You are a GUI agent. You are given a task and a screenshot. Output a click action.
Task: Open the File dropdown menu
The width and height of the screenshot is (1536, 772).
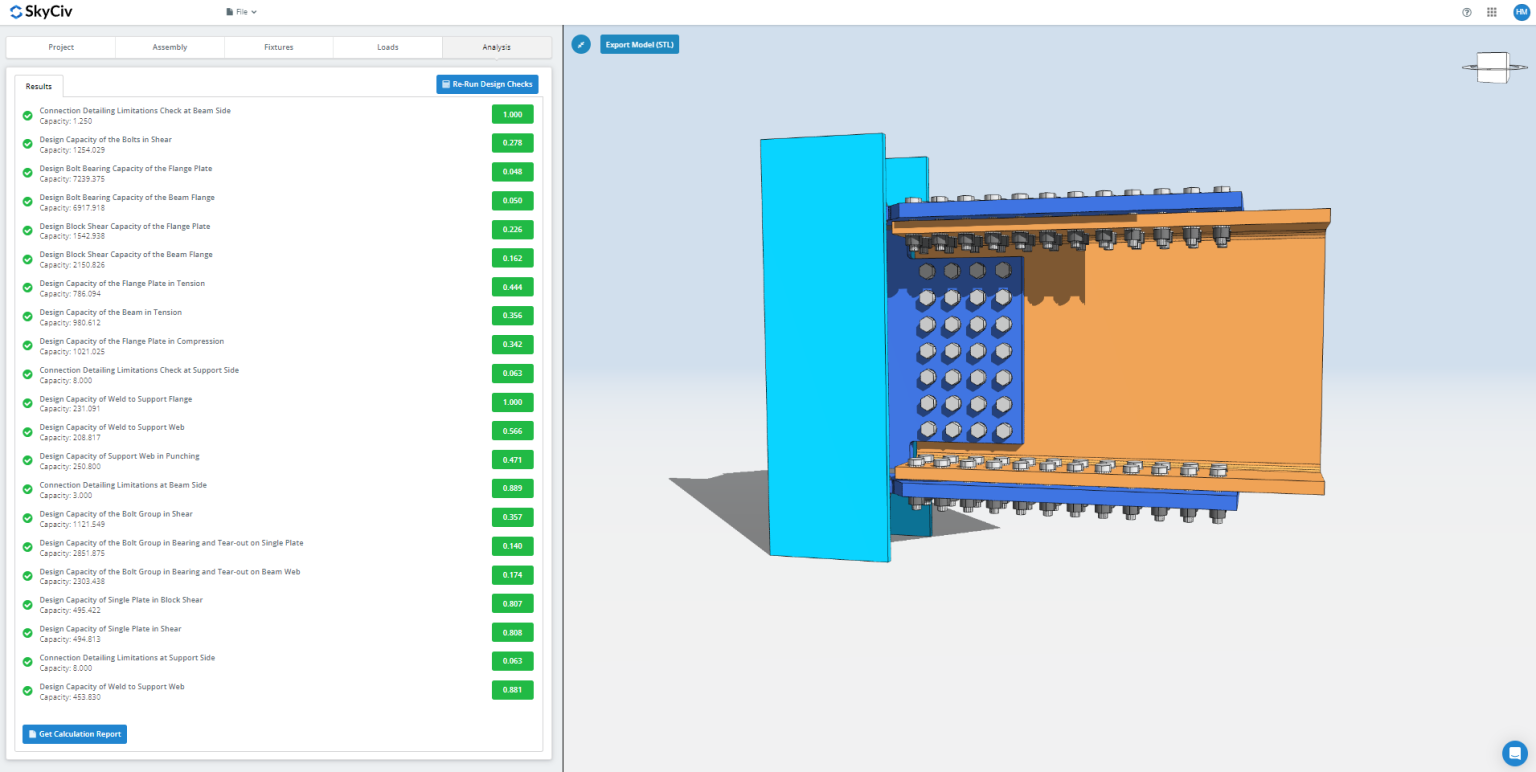coord(243,11)
